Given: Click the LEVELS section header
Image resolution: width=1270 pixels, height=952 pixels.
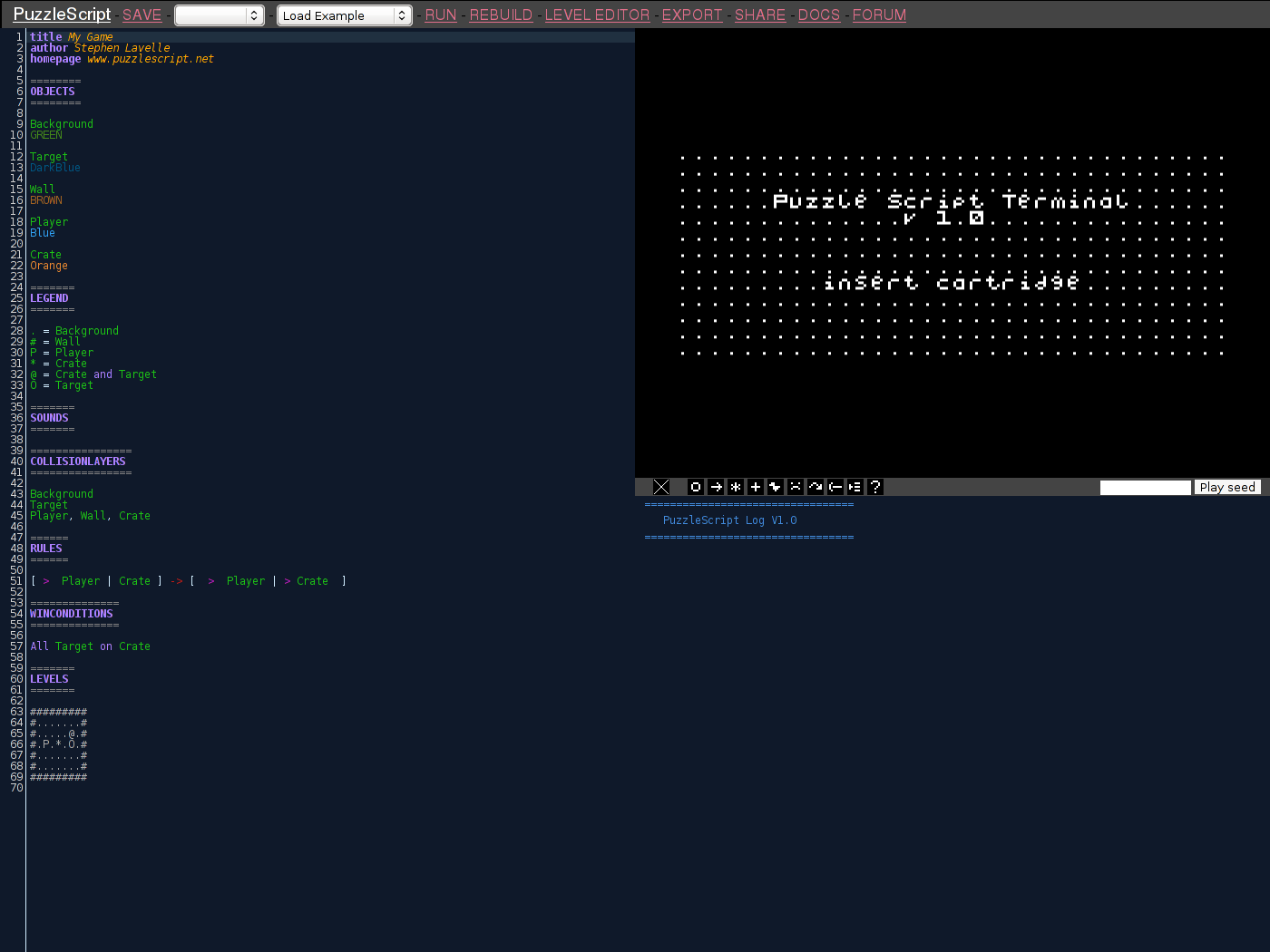Looking at the screenshot, I should click(49, 679).
